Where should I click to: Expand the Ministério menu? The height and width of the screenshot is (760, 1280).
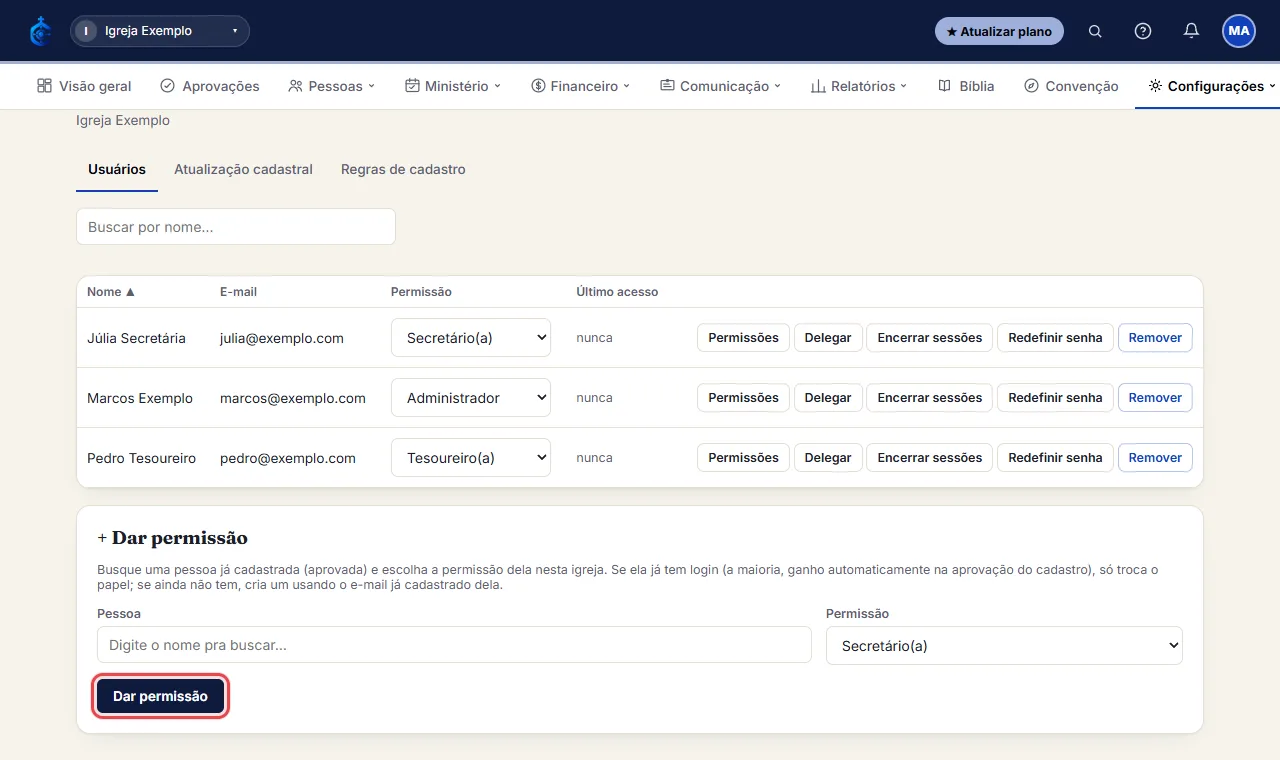(x=453, y=86)
